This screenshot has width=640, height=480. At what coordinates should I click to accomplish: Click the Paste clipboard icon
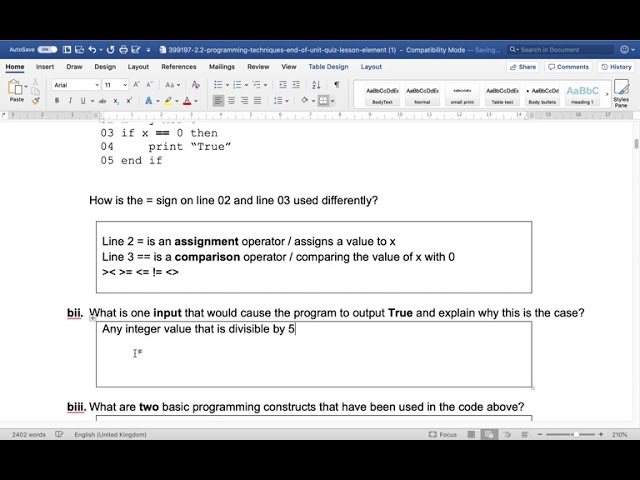(16, 87)
